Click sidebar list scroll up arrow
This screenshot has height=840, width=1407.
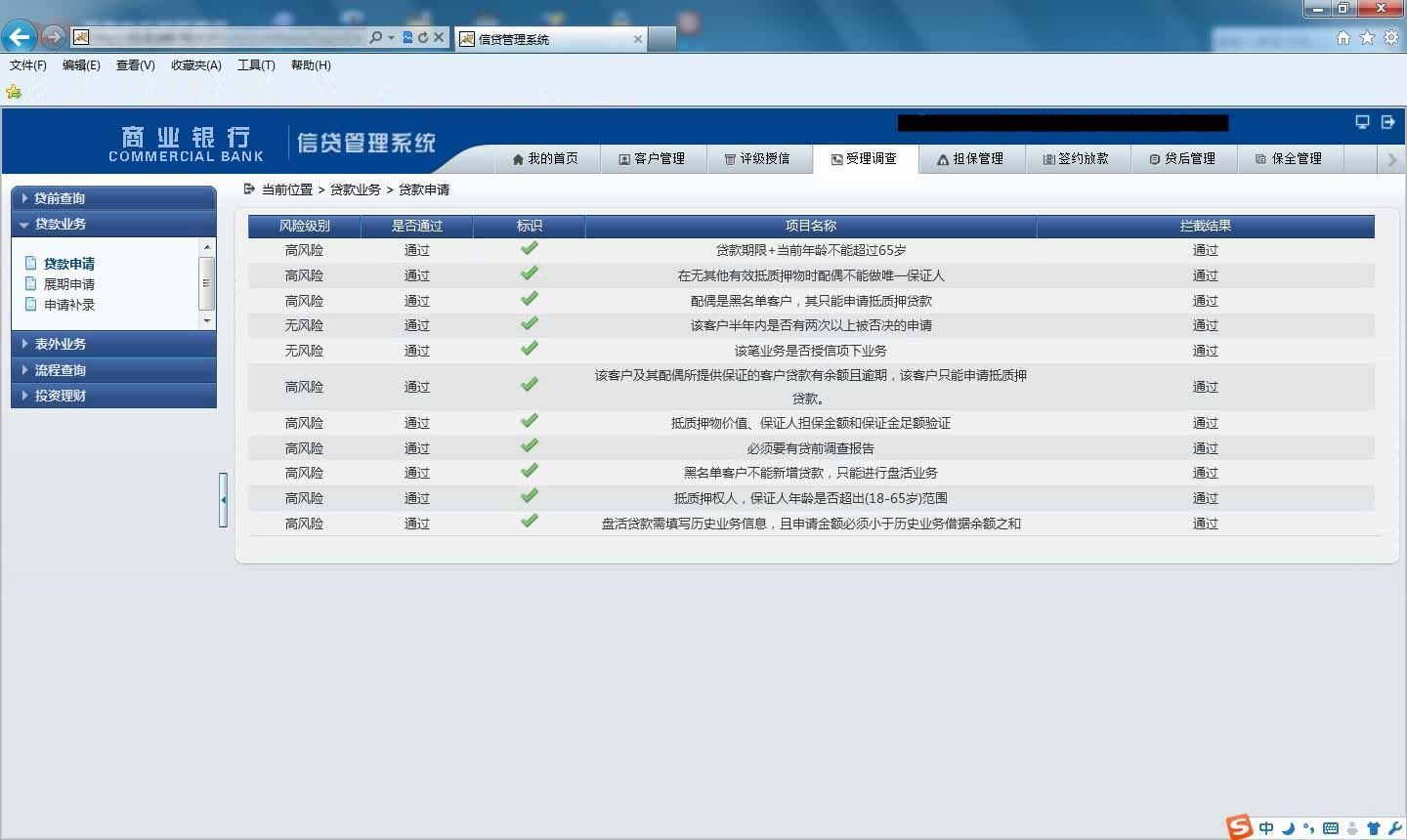click(206, 247)
